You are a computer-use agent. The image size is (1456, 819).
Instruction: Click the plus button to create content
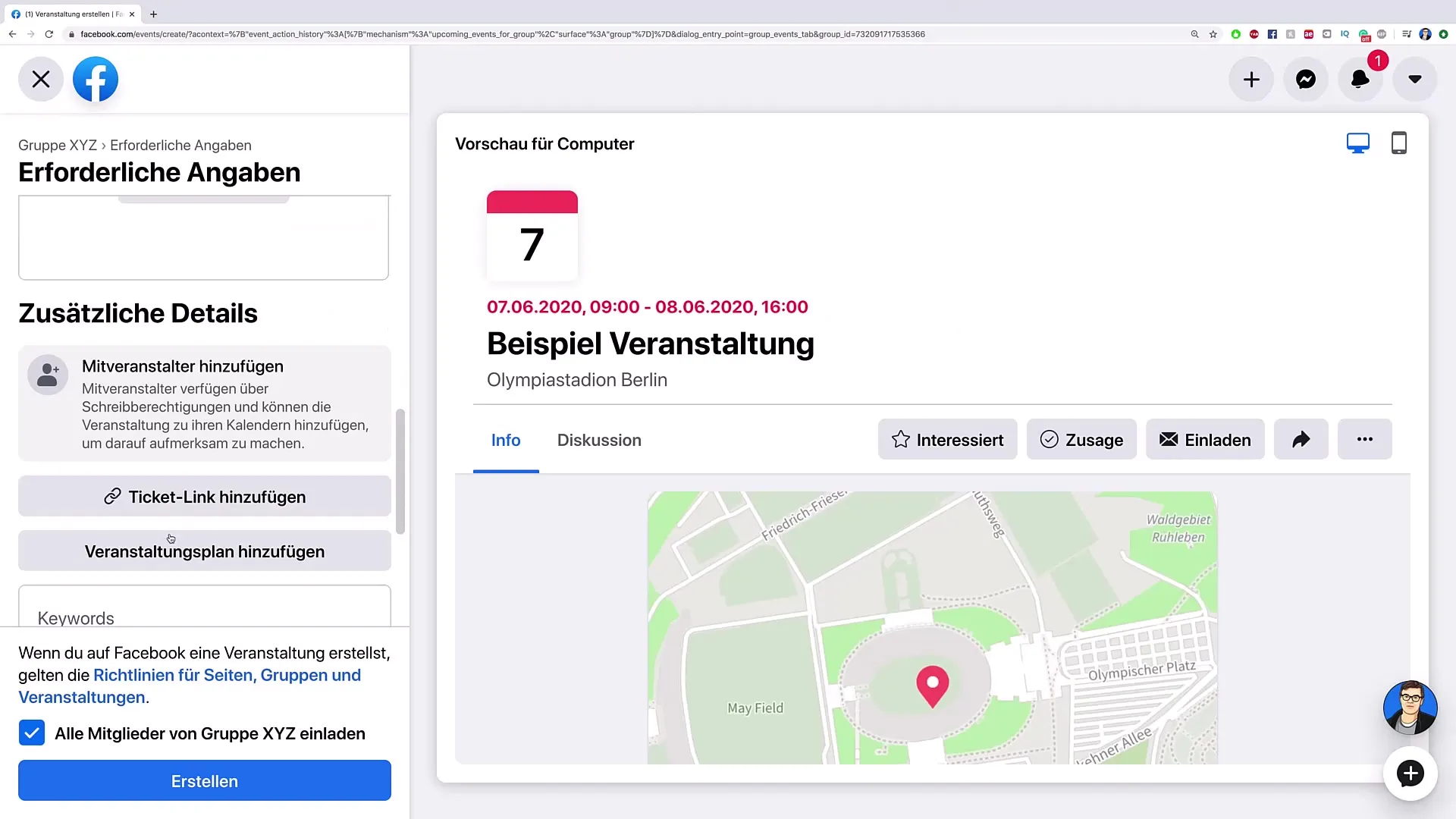[1251, 79]
